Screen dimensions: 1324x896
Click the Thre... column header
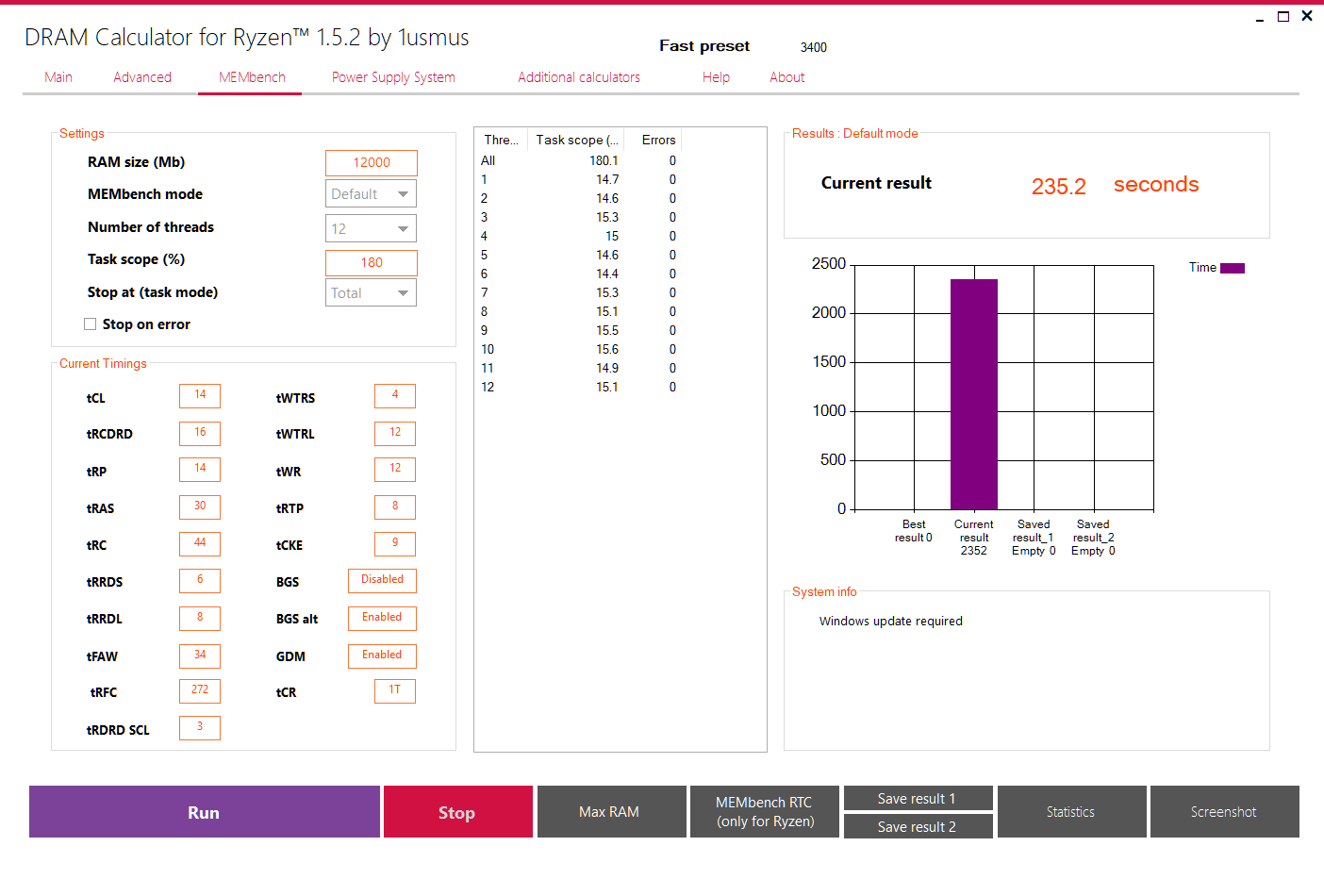[502, 141]
